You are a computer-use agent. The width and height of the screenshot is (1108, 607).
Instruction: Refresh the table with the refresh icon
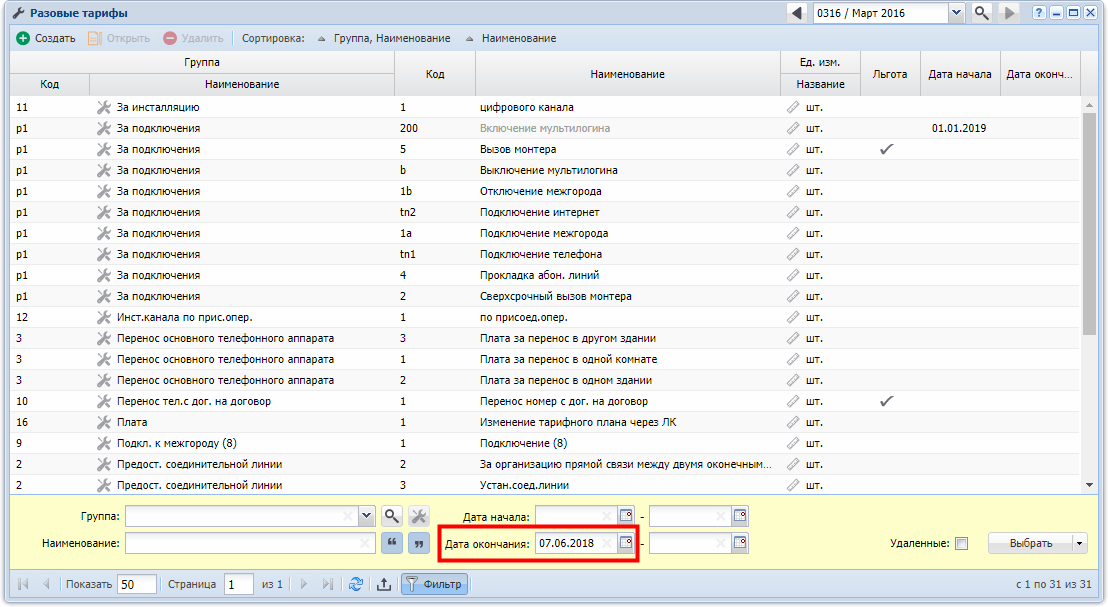pos(356,584)
